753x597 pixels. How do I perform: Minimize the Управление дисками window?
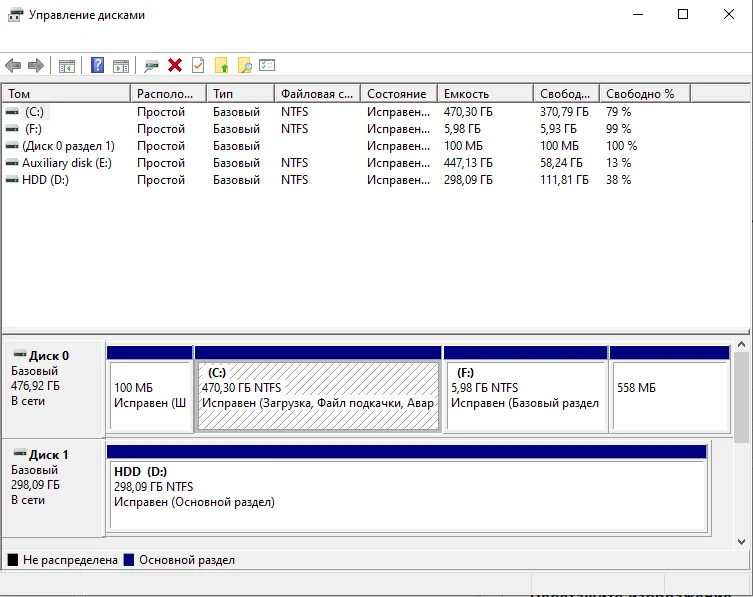pos(638,14)
